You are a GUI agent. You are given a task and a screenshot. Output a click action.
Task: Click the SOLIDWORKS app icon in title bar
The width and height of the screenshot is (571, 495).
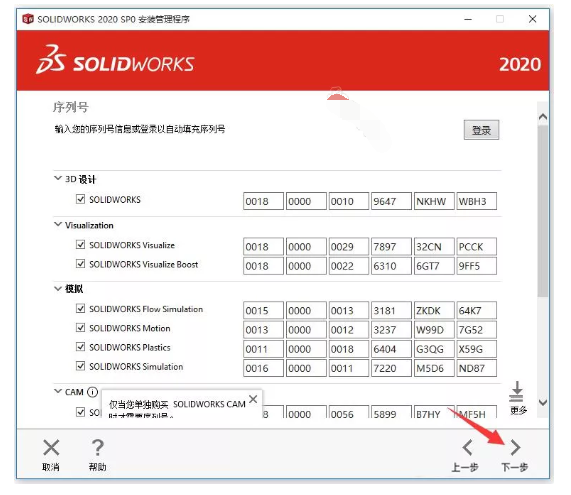(x=28, y=19)
